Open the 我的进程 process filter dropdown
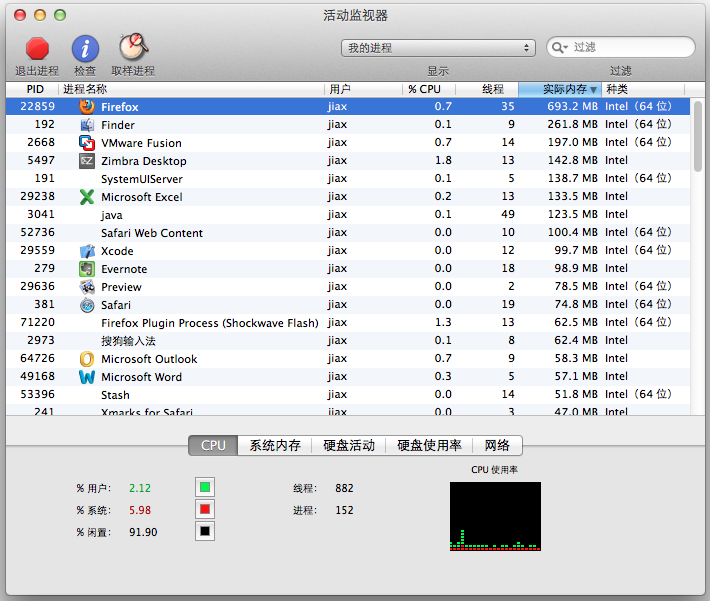Viewport: 710px width, 601px height. point(438,48)
